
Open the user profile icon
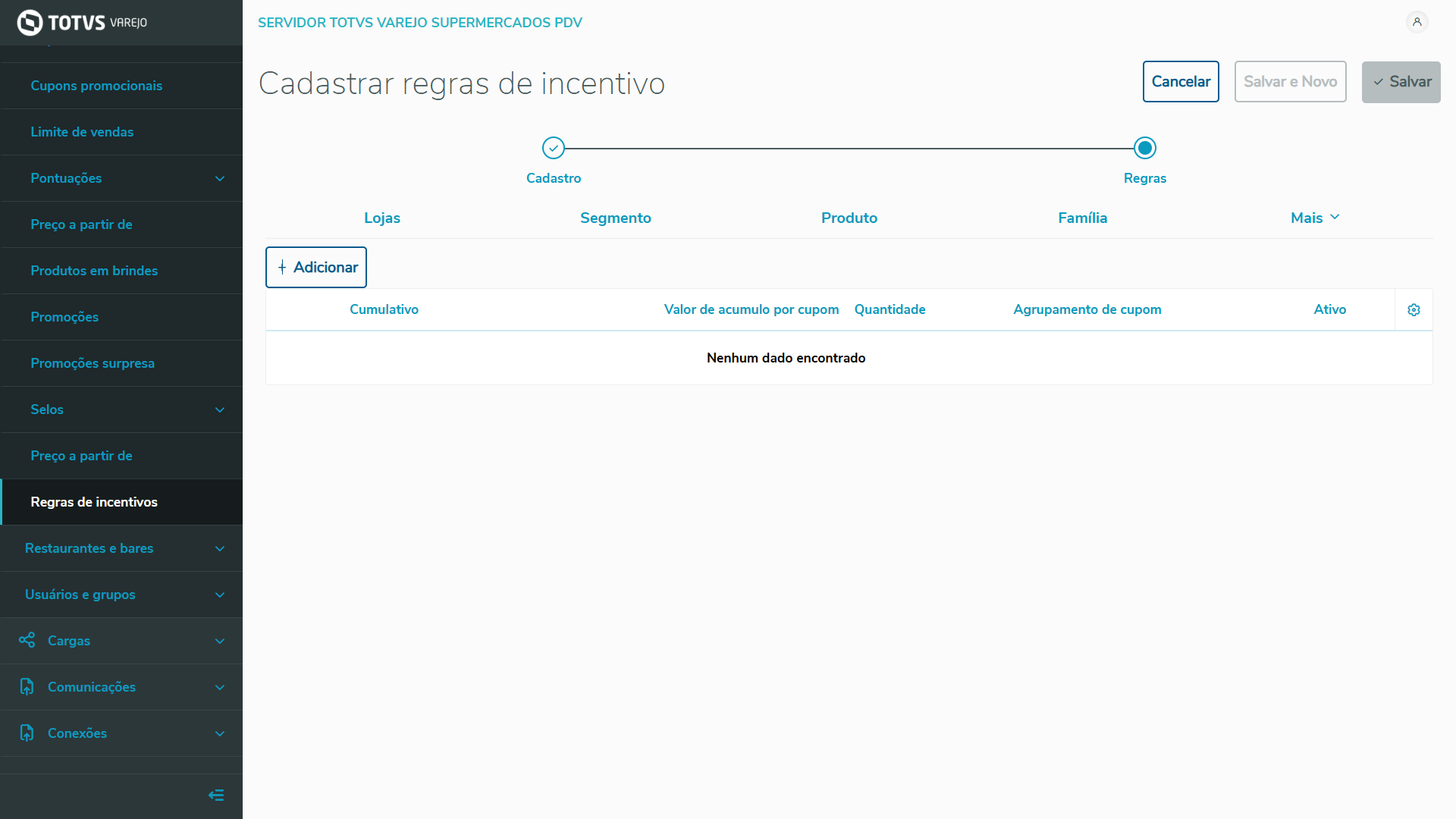click(1417, 22)
